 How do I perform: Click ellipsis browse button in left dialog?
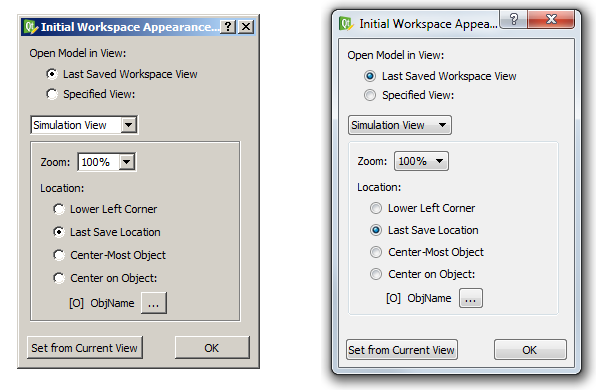click(x=153, y=303)
